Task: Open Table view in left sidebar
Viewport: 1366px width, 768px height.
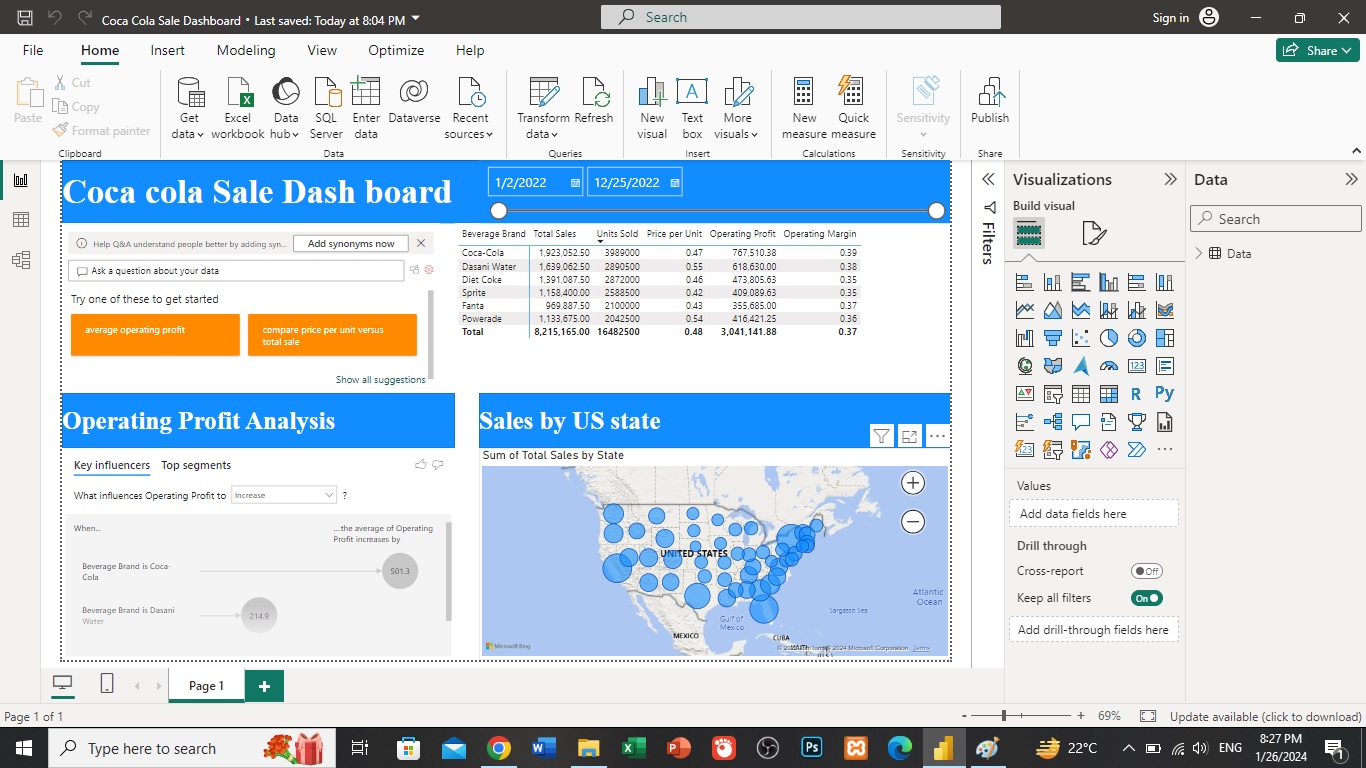Action: point(21,220)
